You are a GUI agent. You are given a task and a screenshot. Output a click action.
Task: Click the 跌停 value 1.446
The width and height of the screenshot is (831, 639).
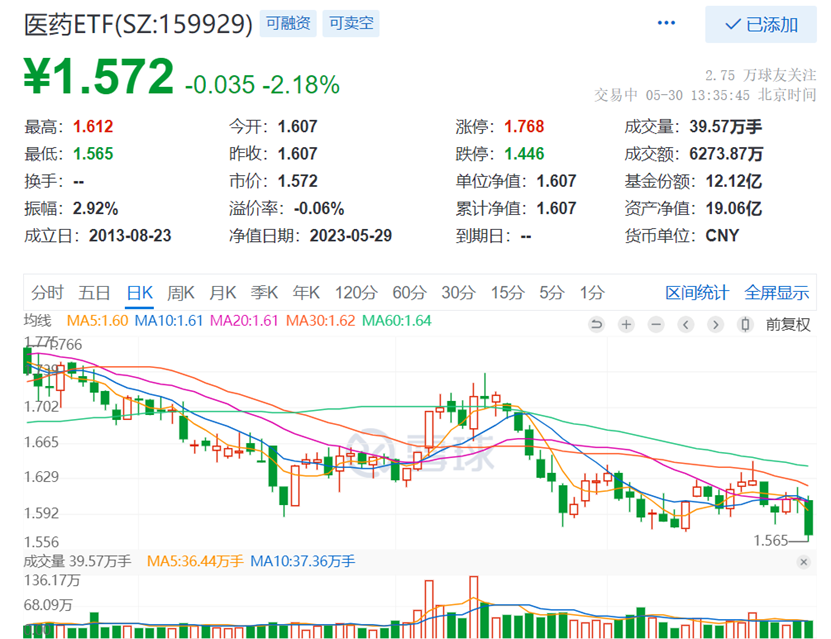tap(524, 154)
